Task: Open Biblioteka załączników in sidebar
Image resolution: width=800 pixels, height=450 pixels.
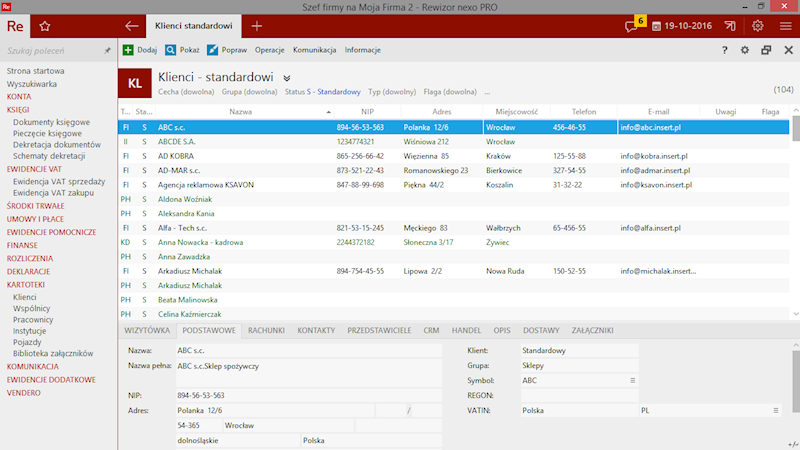Action: [53, 354]
